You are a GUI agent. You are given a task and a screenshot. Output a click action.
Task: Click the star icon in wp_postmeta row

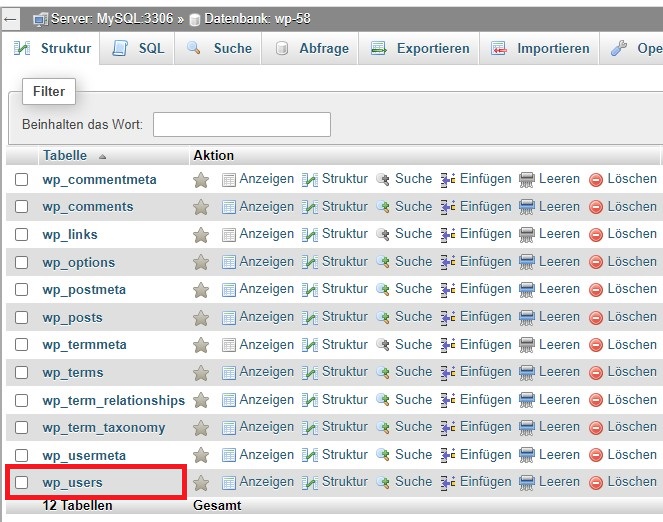coord(201,290)
